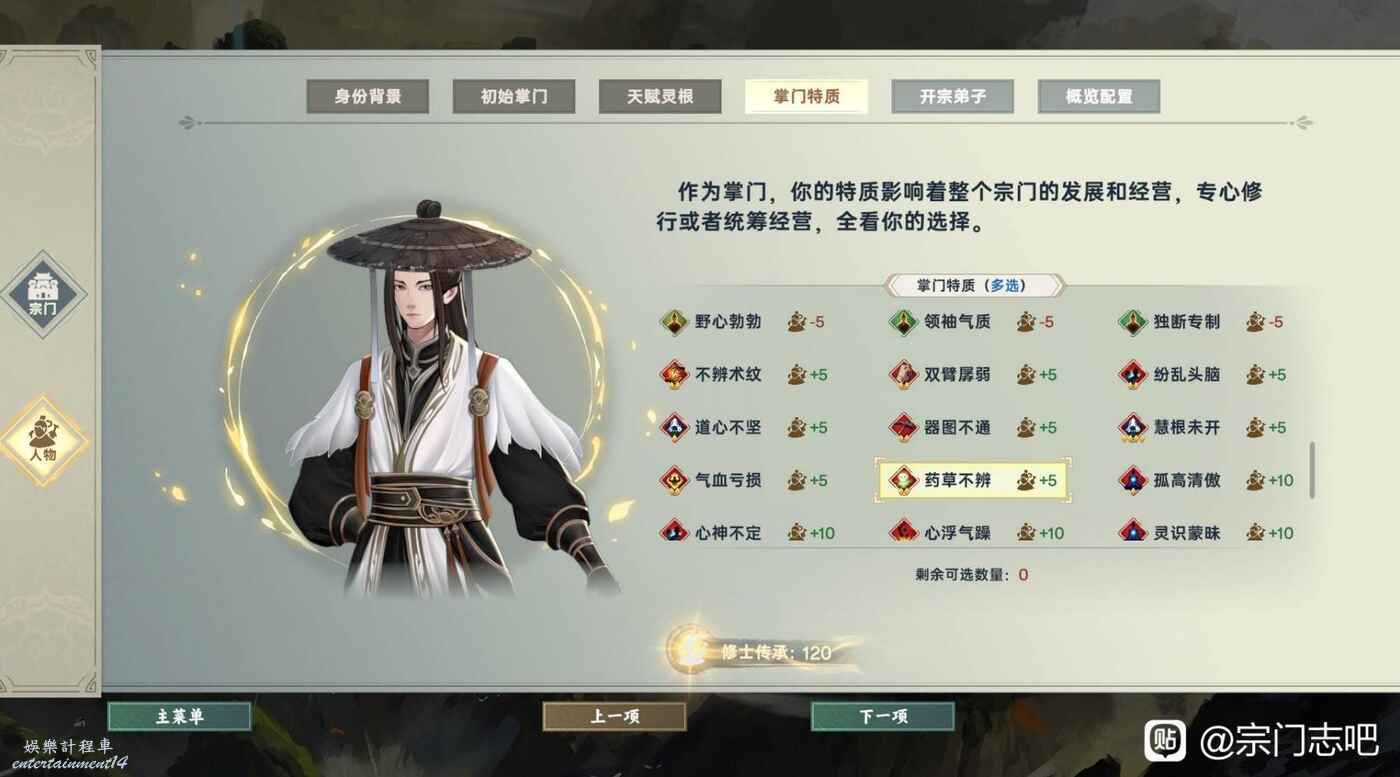The image size is (1400, 777).
Task: Open the 开宗弟子 tab
Action: point(953,97)
